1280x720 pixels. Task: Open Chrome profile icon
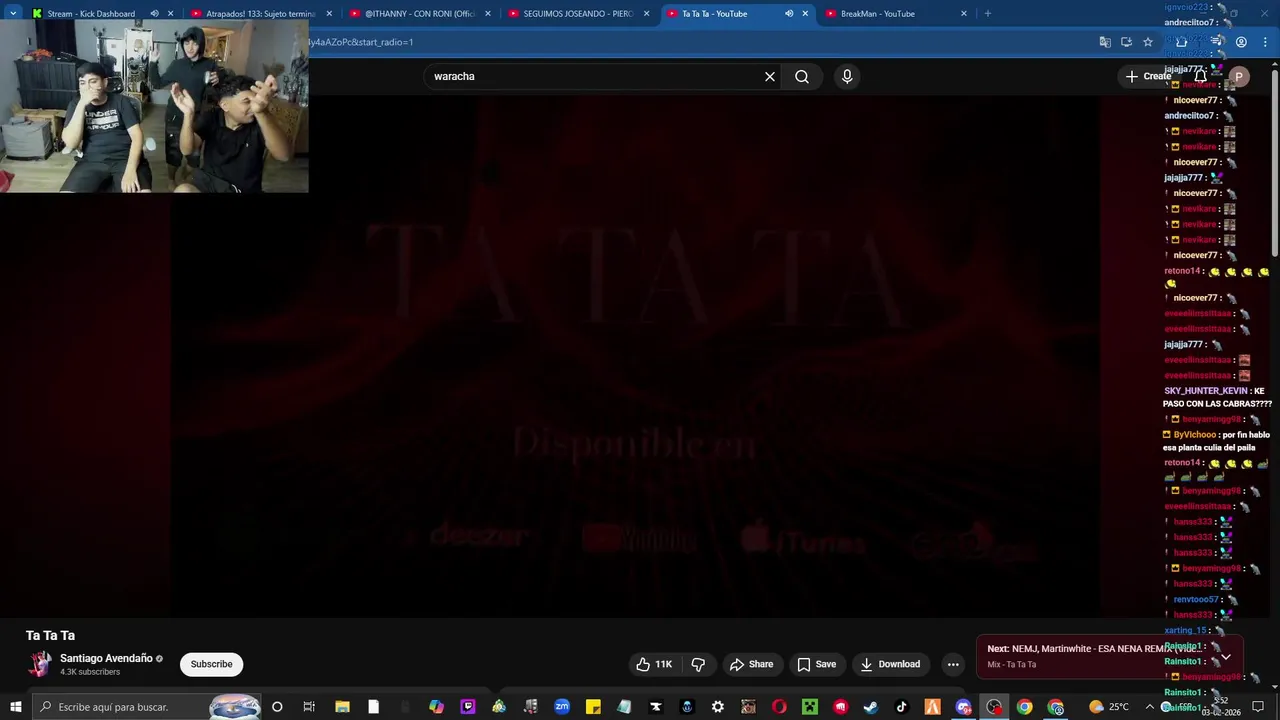[x=1241, y=42]
